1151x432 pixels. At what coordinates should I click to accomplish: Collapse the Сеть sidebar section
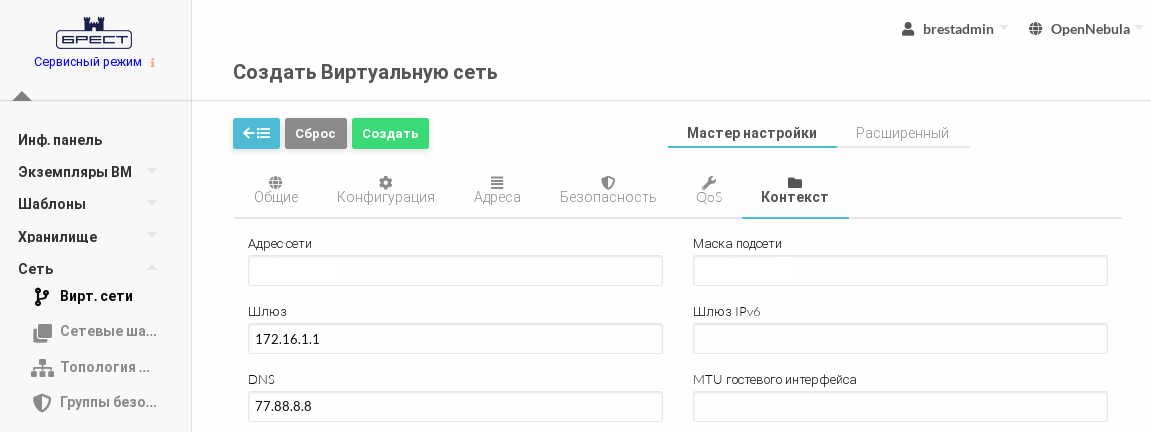coord(152,268)
